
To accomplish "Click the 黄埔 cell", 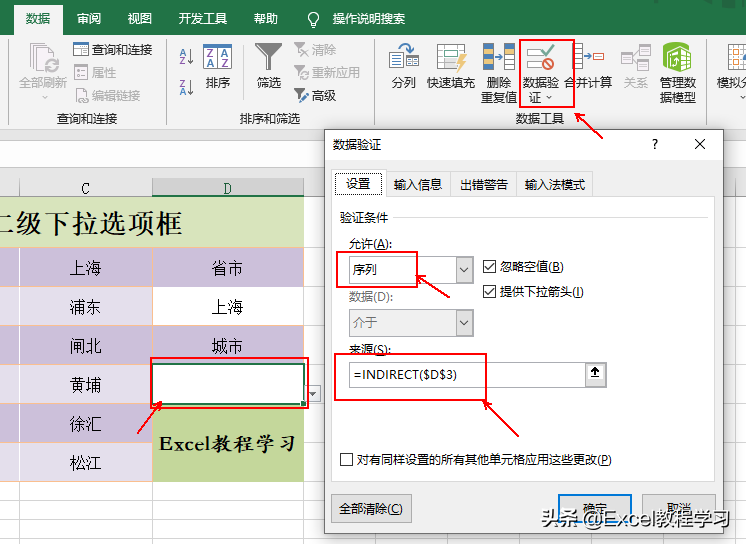I will pos(86,385).
